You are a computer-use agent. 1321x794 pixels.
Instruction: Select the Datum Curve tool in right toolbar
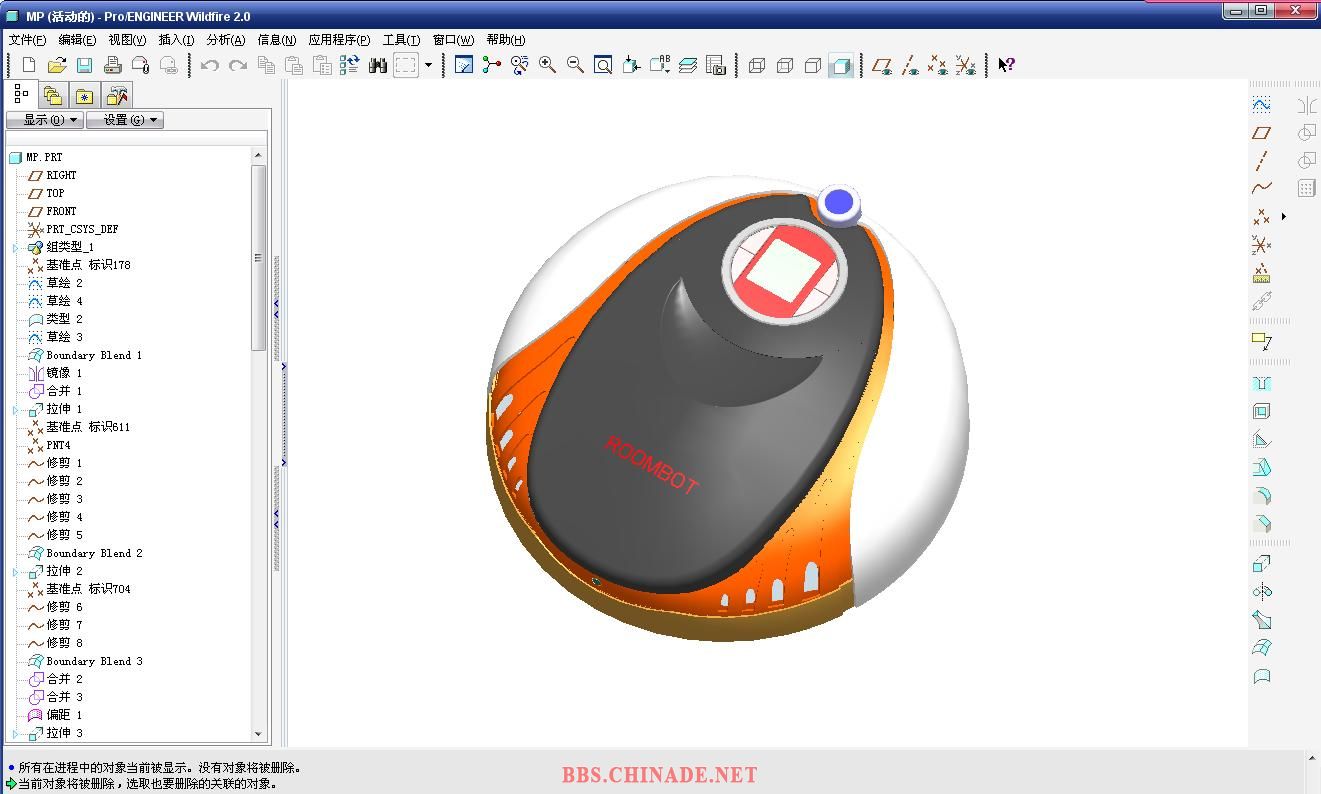[x=1262, y=188]
